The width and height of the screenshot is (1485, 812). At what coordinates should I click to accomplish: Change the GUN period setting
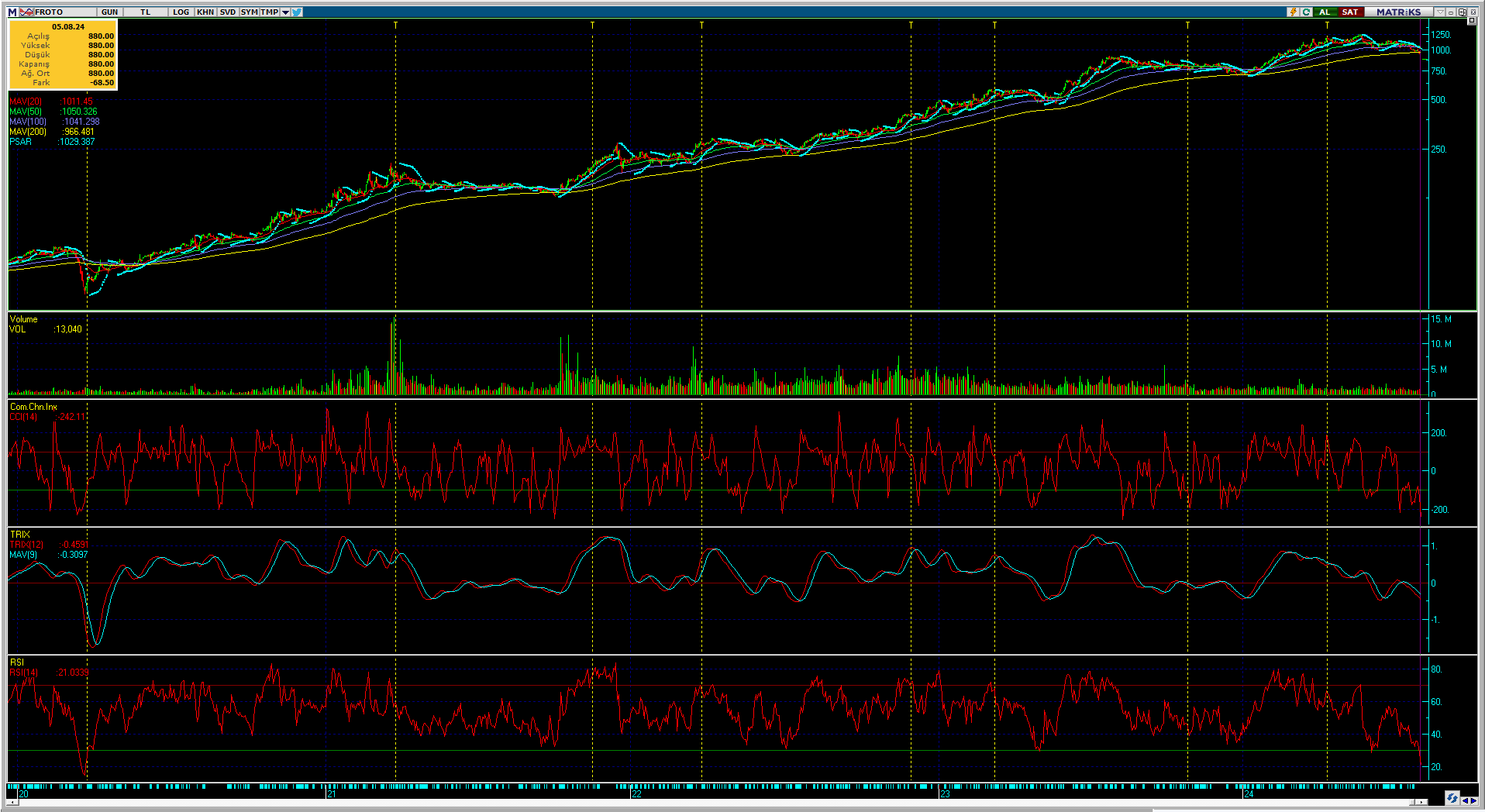pyautogui.click(x=109, y=12)
